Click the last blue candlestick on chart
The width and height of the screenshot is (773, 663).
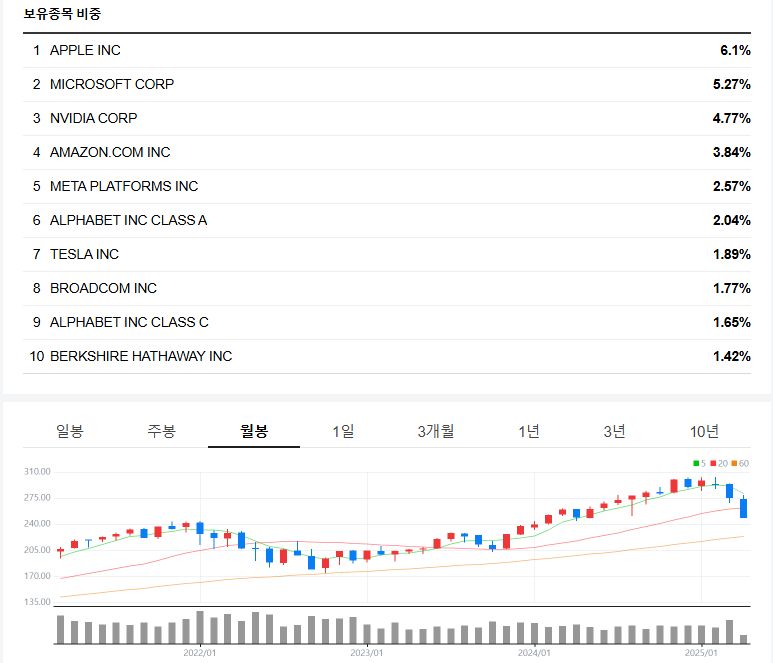[743, 508]
